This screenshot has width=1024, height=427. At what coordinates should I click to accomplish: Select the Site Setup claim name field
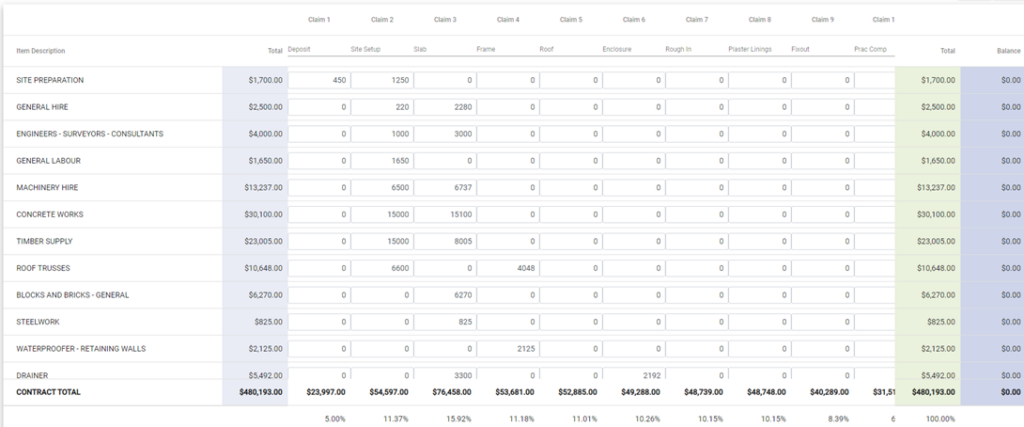pos(381,49)
